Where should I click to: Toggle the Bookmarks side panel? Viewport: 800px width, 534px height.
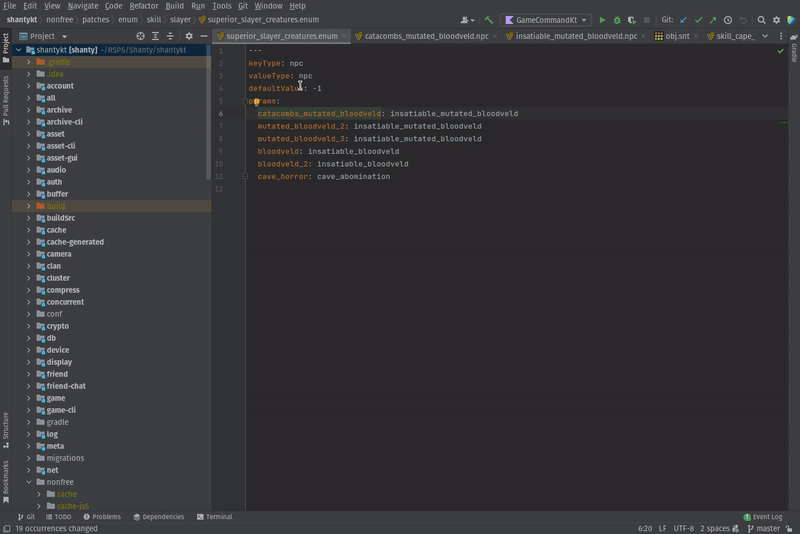5,479
